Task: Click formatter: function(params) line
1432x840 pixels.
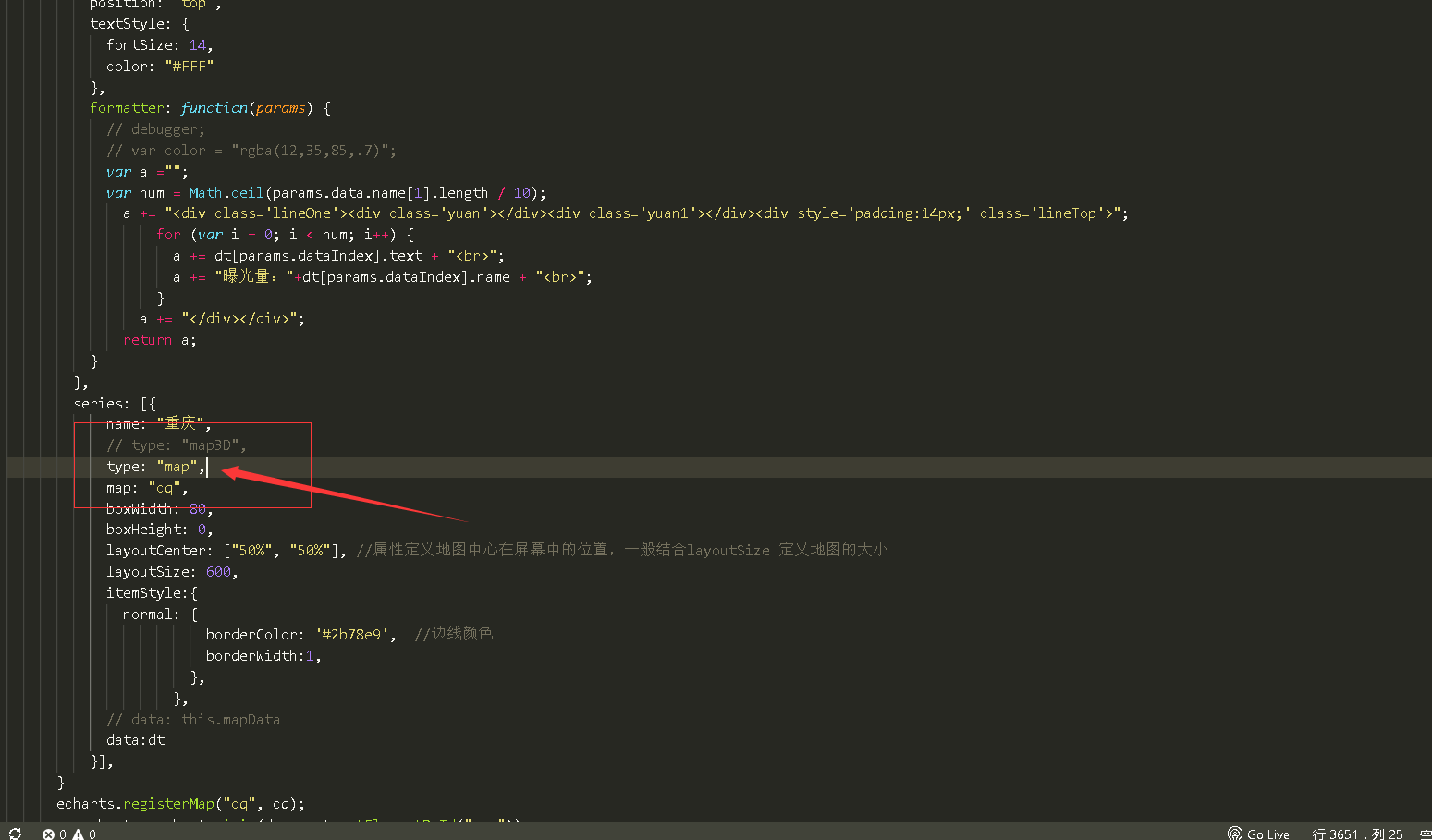Action: 210,108
